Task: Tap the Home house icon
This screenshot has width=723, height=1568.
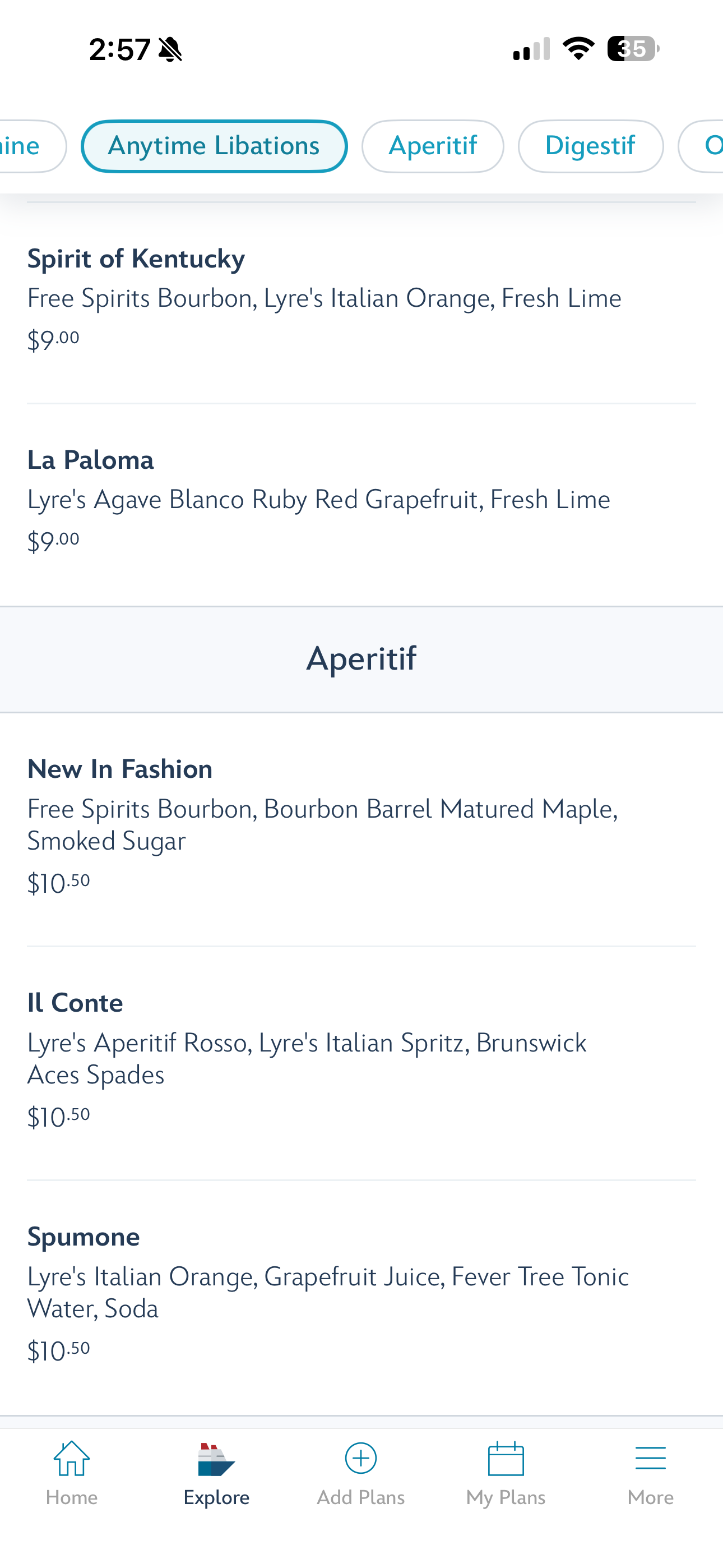Action: (72, 1459)
